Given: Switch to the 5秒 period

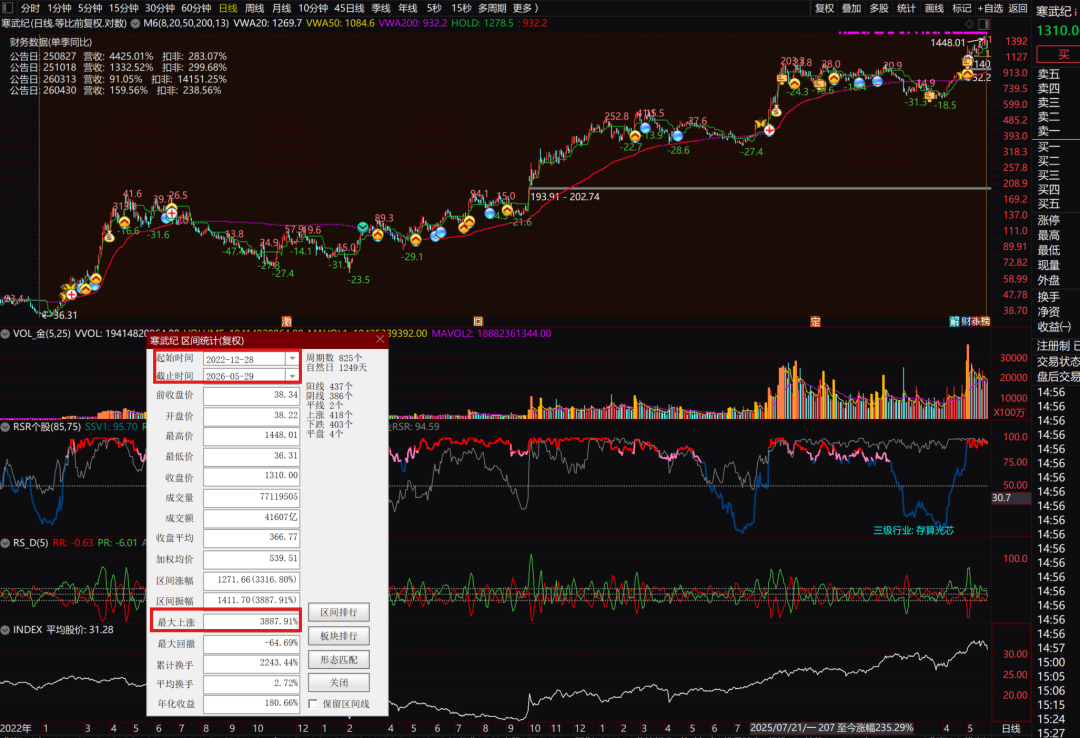Looking at the screenshot, I should 434,8.
